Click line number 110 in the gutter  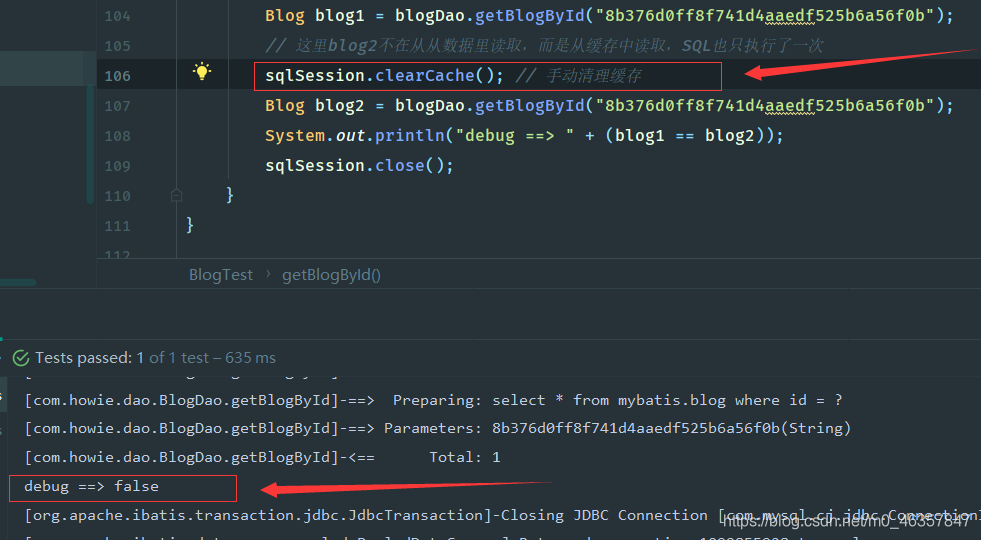(x=118, y=196)
